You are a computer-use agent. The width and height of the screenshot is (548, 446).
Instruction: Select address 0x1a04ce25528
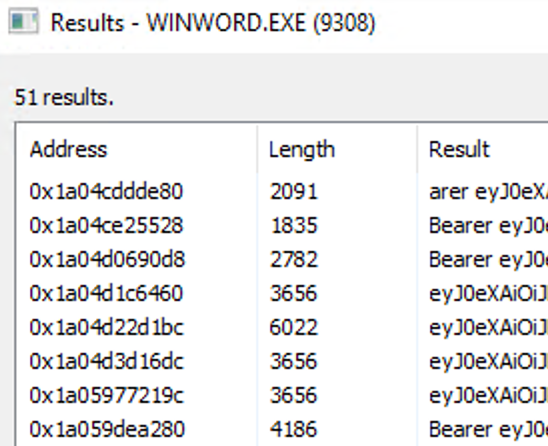click(x=106, y=225)
